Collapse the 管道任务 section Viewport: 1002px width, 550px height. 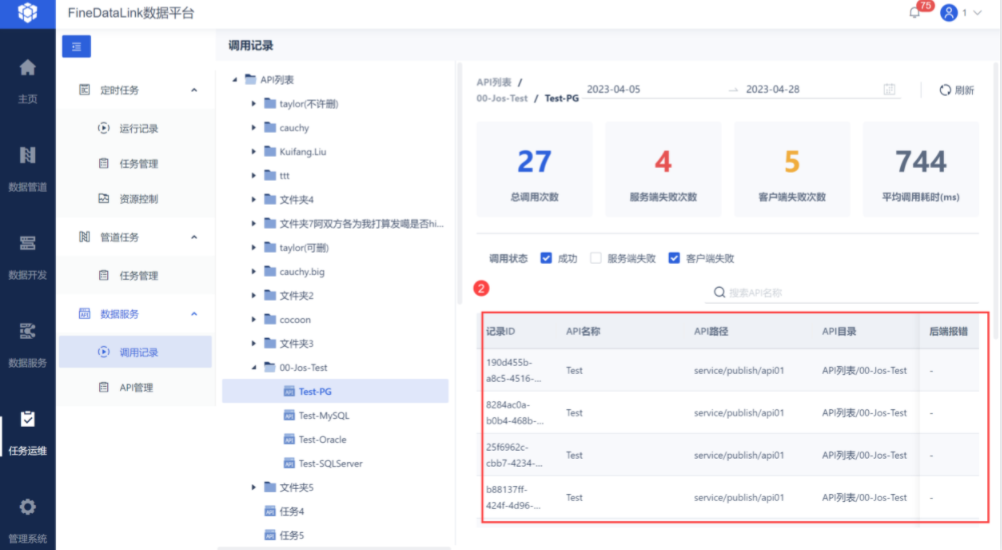(x=194, y=237)
